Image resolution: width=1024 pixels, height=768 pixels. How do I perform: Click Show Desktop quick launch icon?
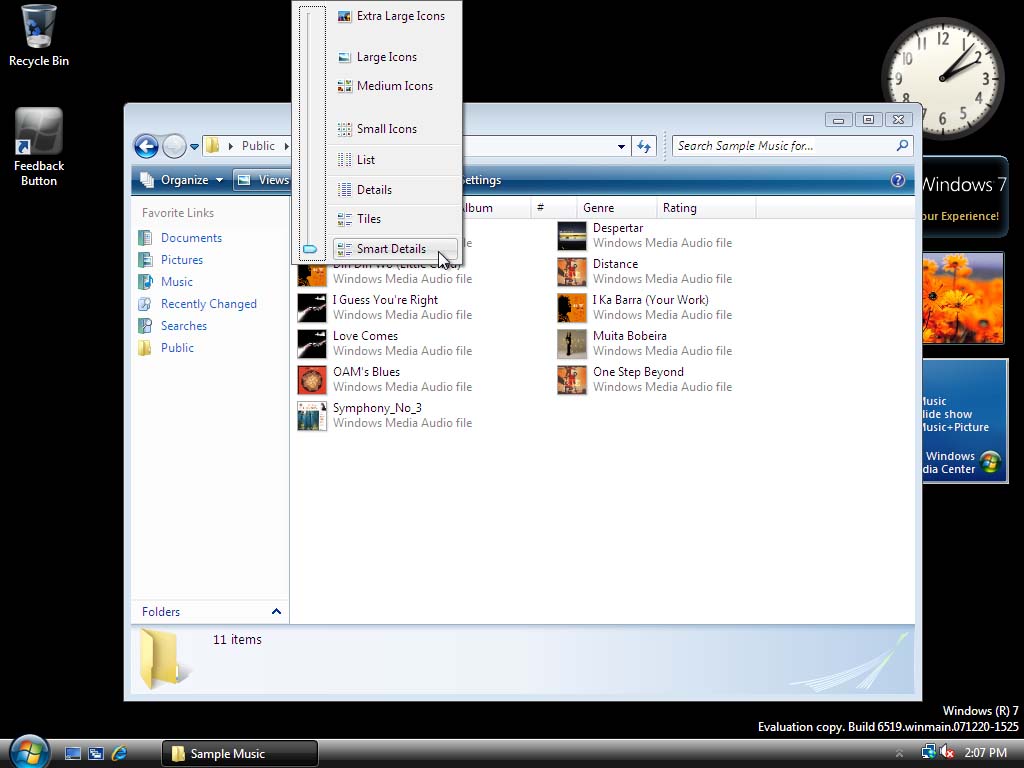point(72,754)
